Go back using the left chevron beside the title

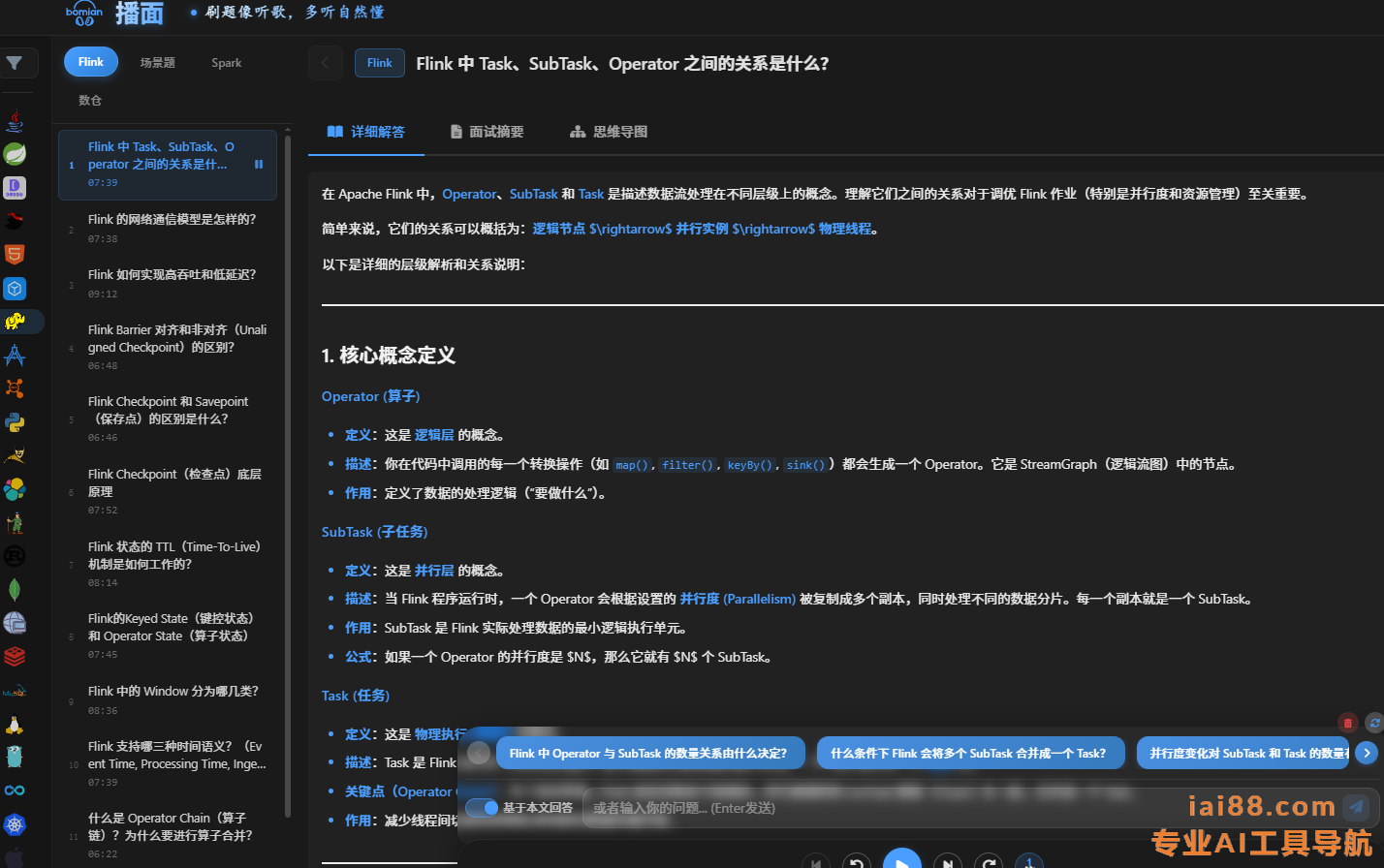coord(325,63)
